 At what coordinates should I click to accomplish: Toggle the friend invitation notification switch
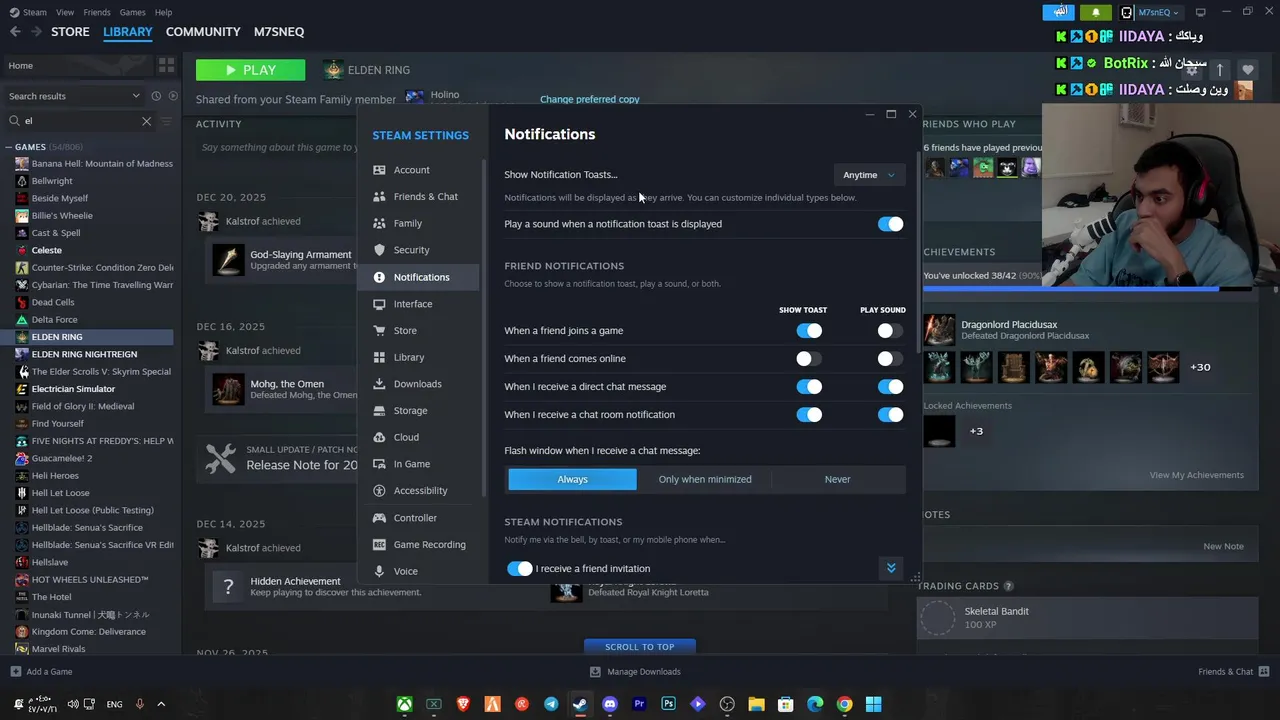click(x=519, y=569)
